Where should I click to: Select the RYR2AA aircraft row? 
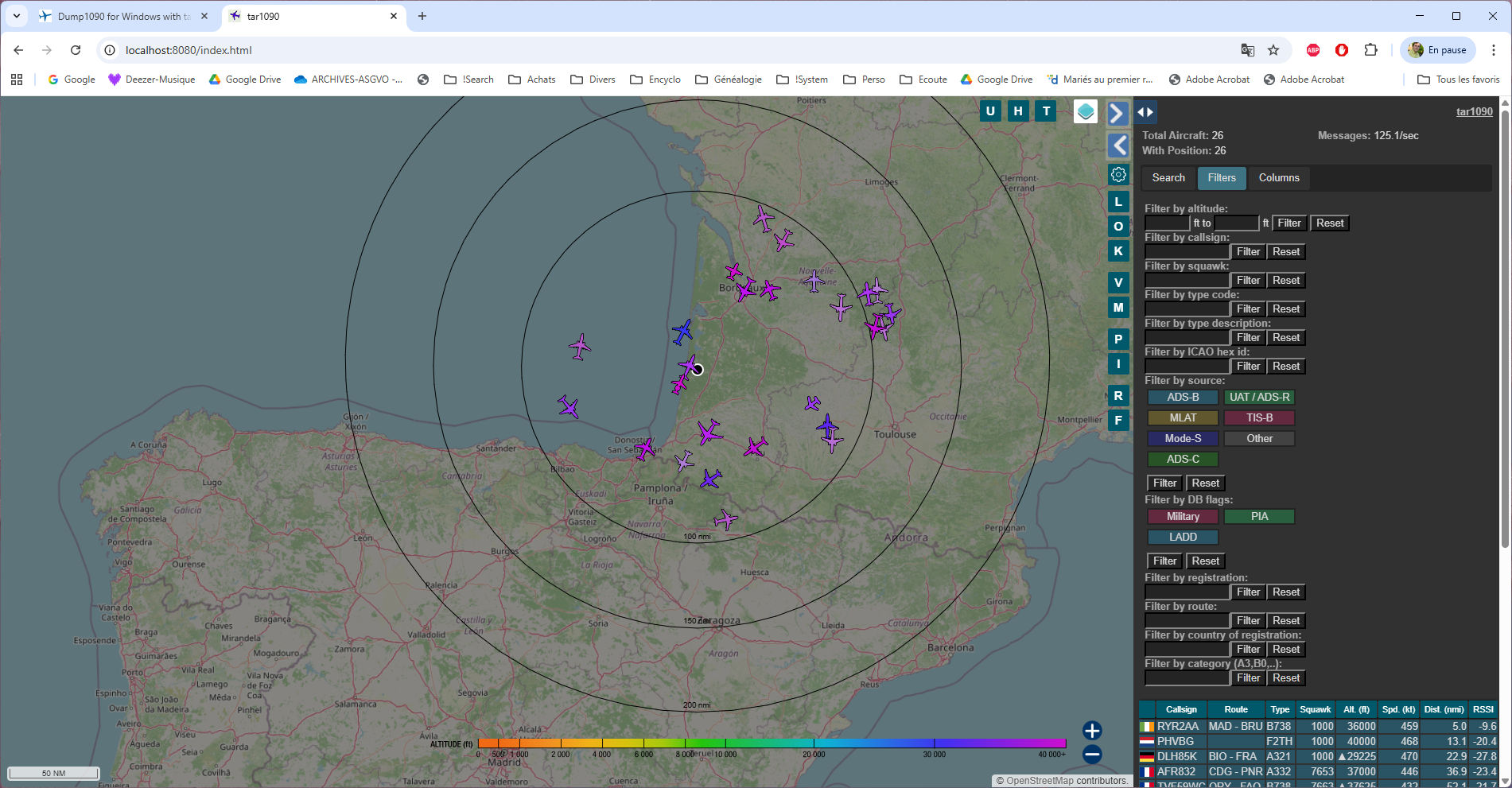pyautogui.click(x=1318, y=726)
